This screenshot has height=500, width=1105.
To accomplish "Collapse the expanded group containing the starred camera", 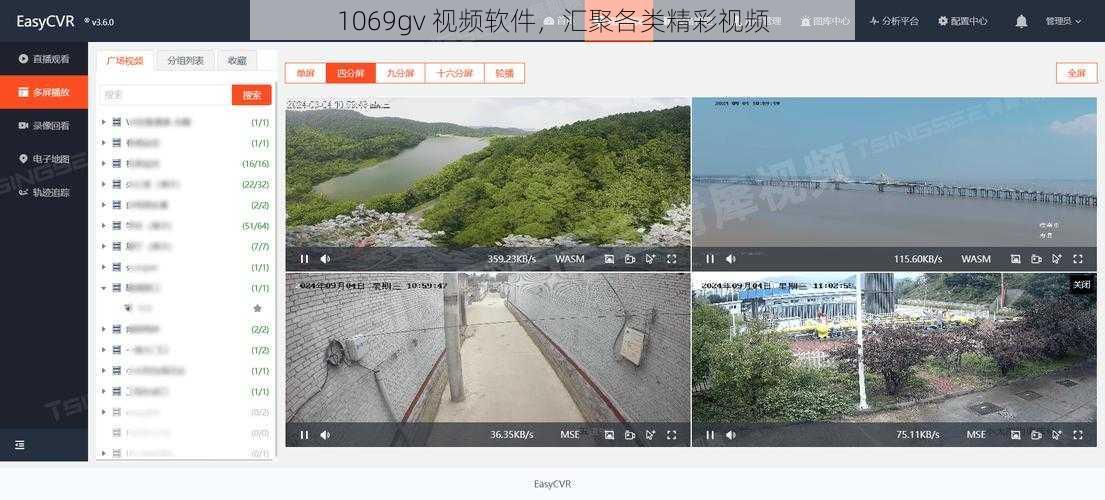I will tap(104, 288).
